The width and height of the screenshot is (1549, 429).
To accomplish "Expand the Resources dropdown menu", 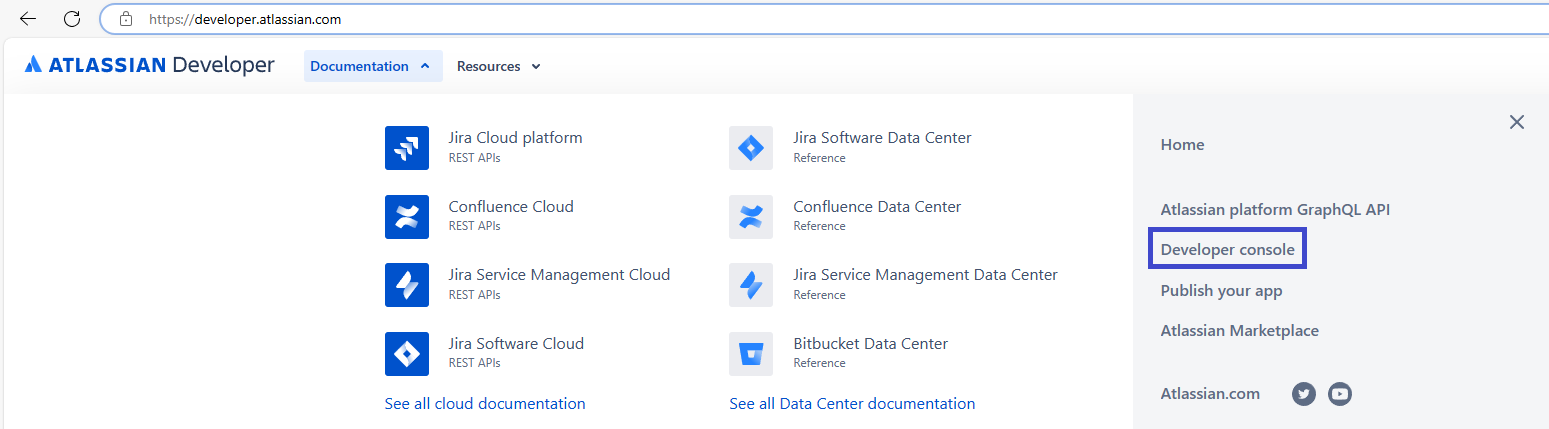I will pos(498,66).
